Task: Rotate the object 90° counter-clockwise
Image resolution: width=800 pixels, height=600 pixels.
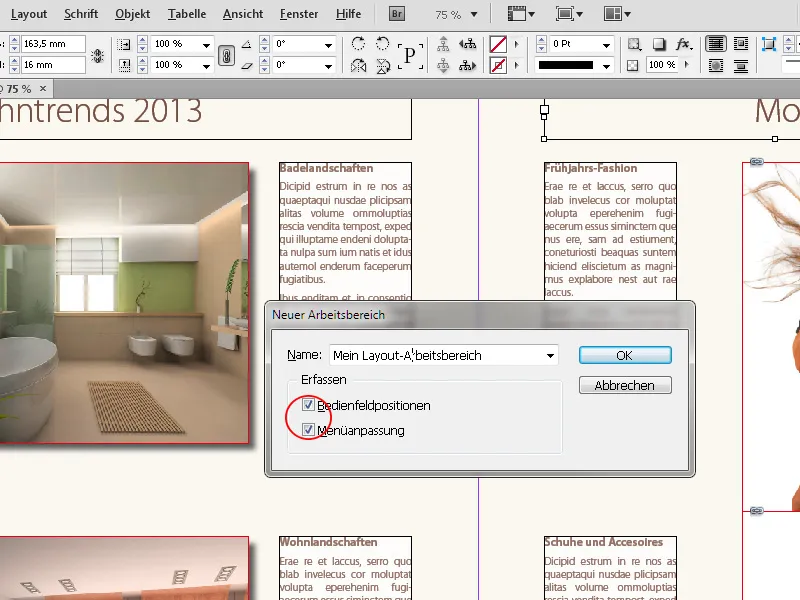Action: tap(383, 44)
